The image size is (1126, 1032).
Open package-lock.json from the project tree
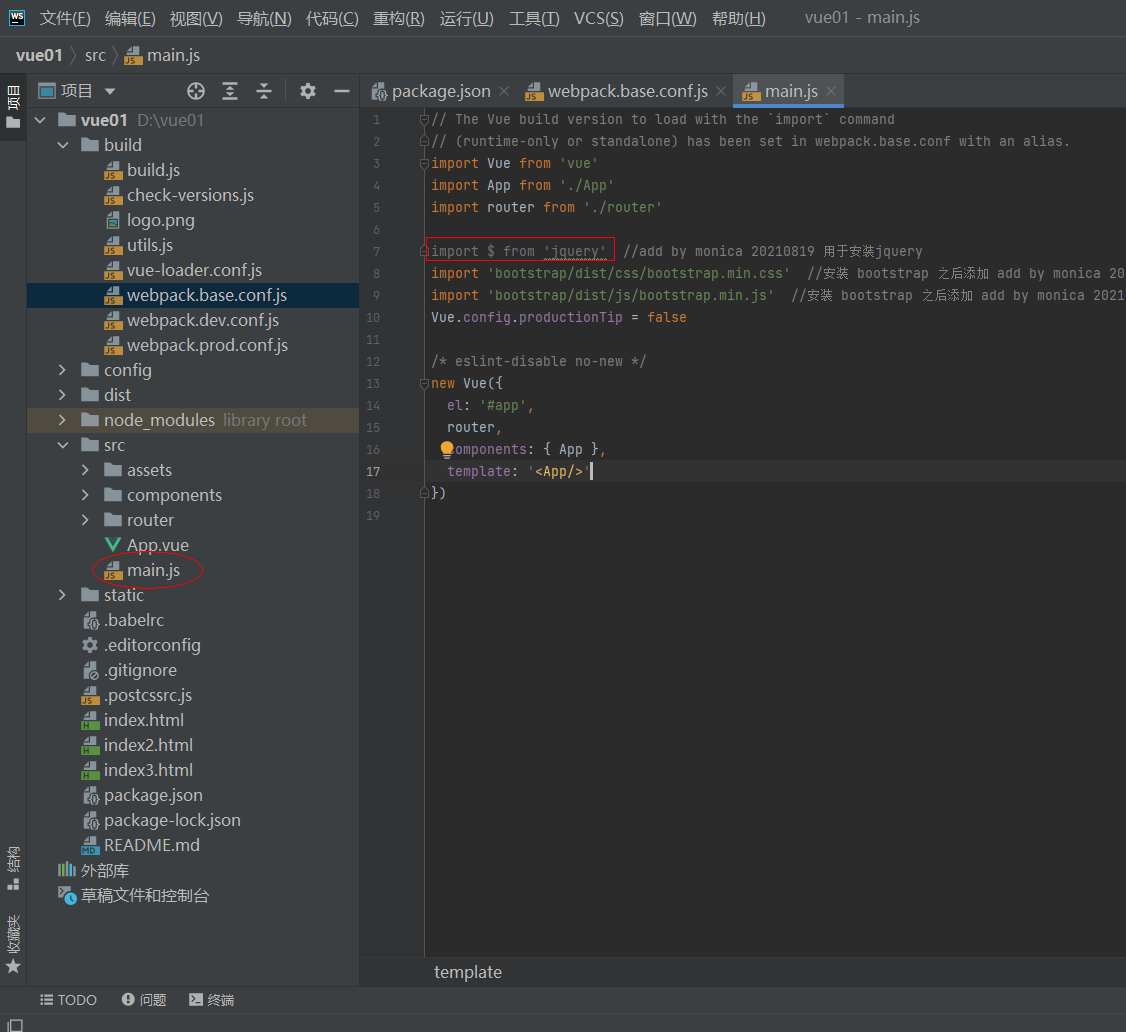pyautogui.click(x=172, y=820)
